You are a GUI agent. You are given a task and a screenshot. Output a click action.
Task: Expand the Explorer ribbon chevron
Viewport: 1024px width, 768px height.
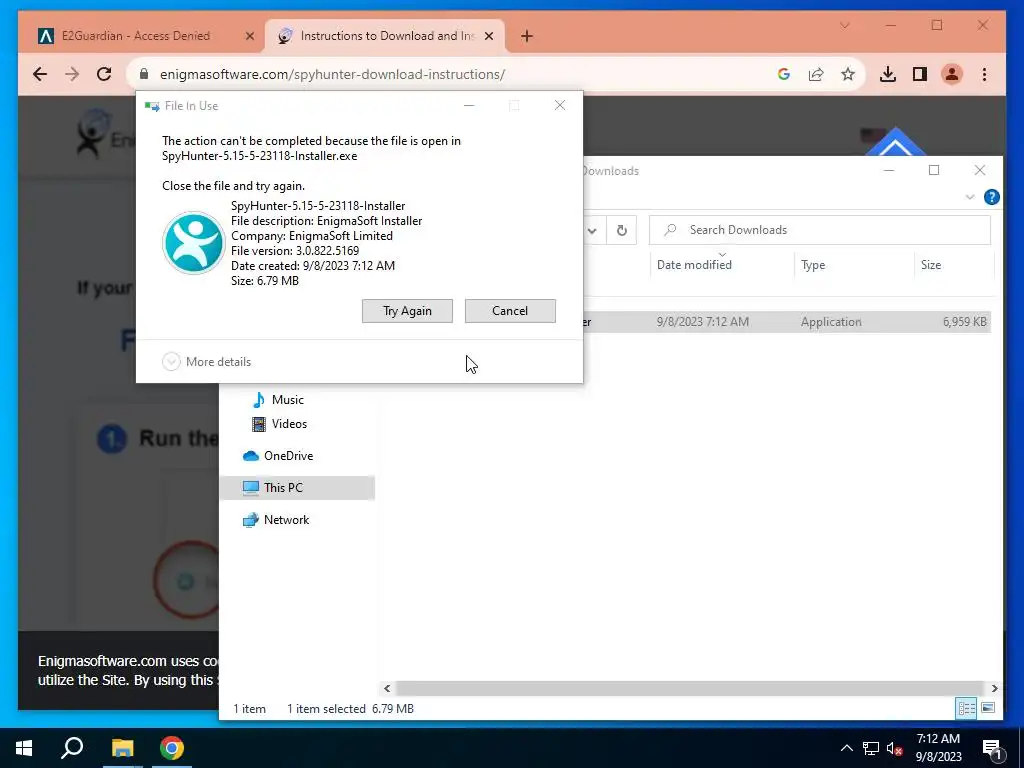[x=970, y=197]
